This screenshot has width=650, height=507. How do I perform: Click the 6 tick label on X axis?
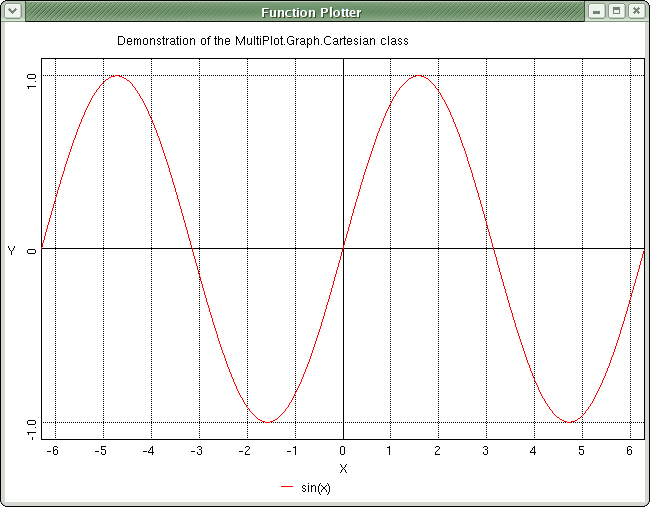[629, 451]
